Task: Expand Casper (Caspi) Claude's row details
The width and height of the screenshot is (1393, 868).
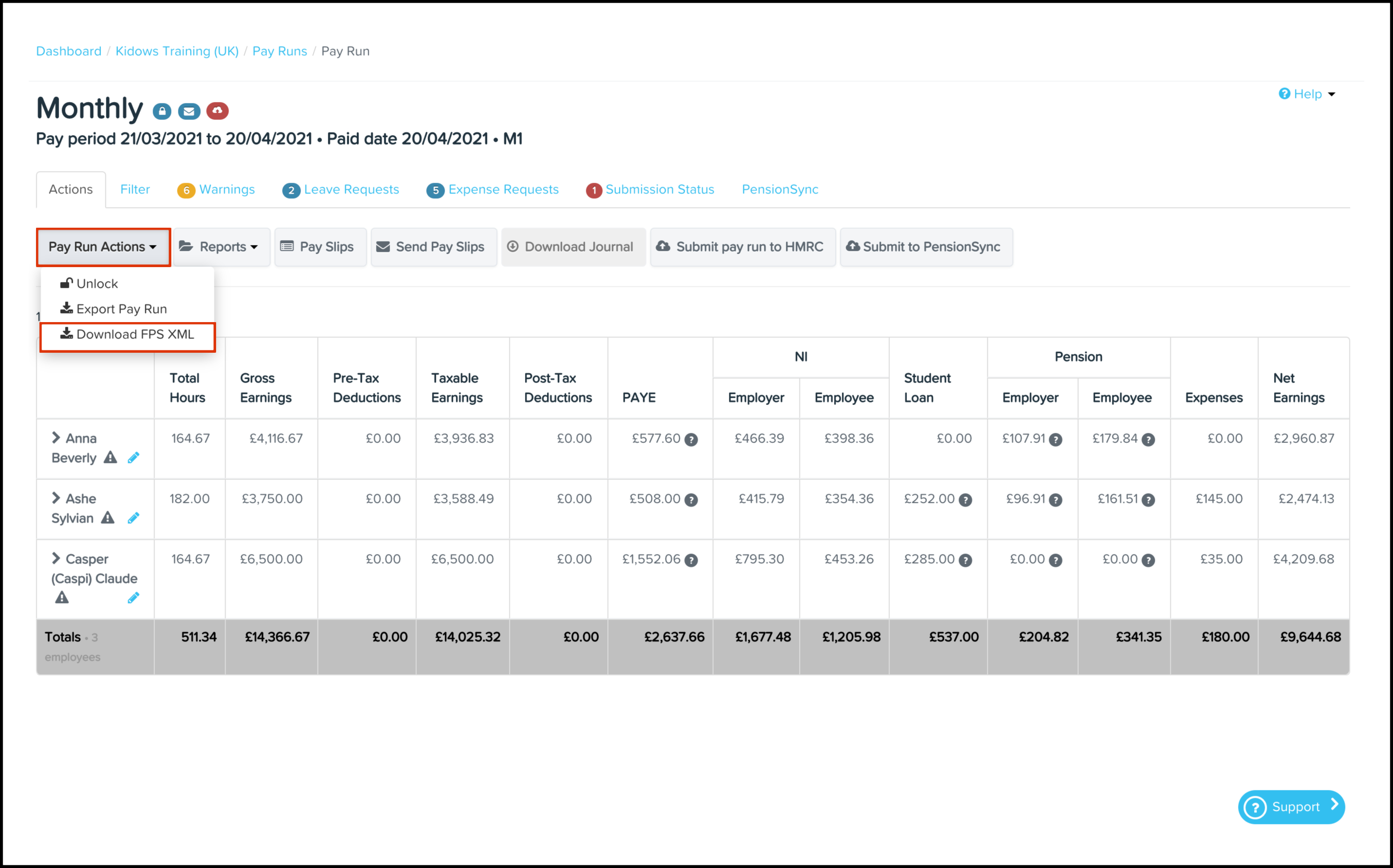Action: pos(55,559)
